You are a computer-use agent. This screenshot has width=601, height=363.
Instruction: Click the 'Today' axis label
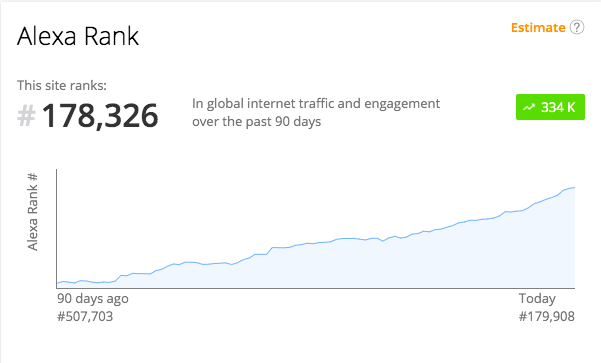click(537, 299)
